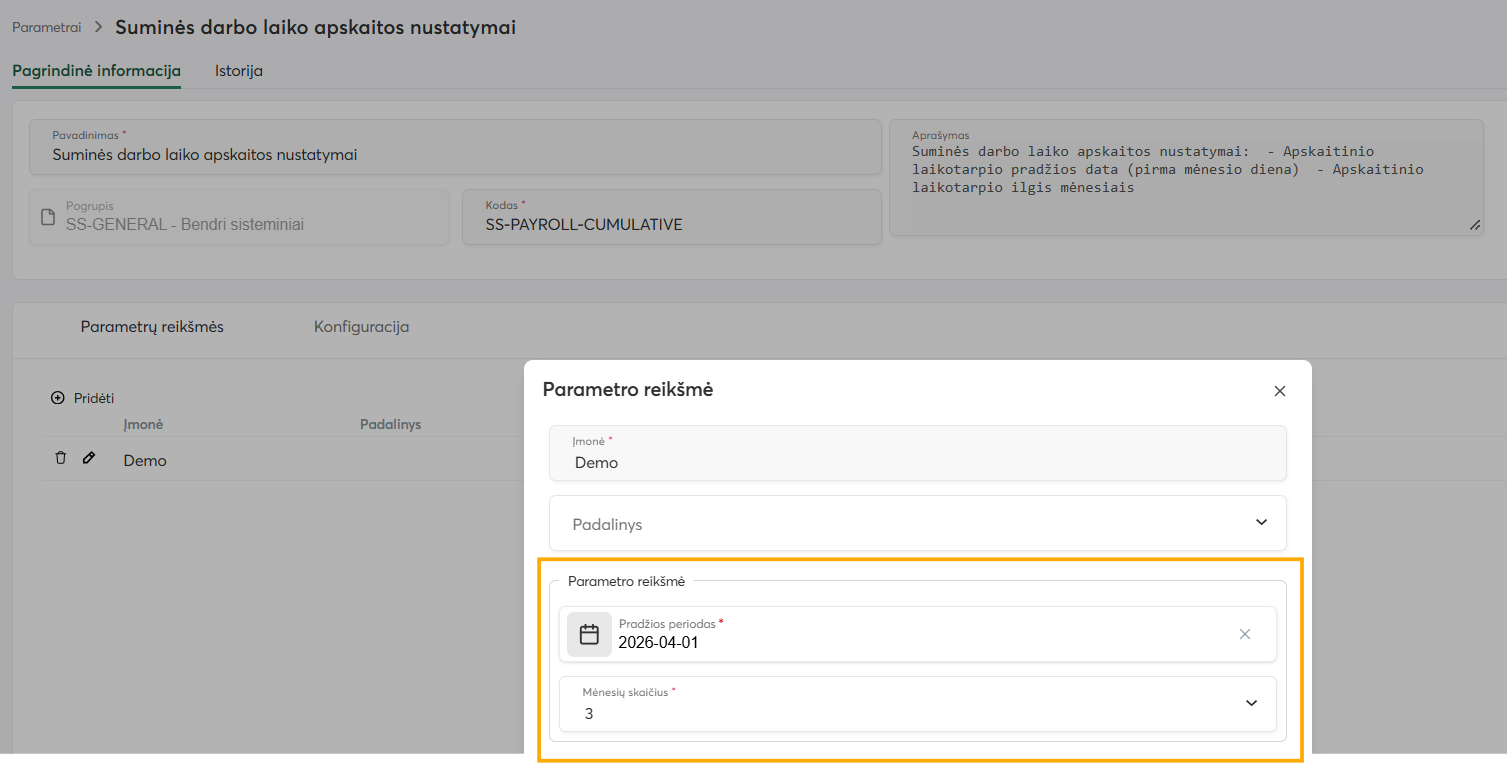
Task: Switch to the Istorija tab
Action: pos(239,71)
